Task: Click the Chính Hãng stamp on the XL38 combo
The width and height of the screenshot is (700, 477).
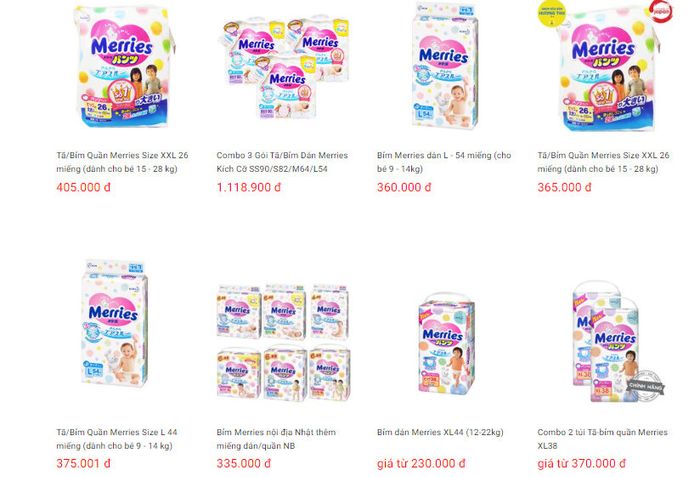Action: [646, 385]
